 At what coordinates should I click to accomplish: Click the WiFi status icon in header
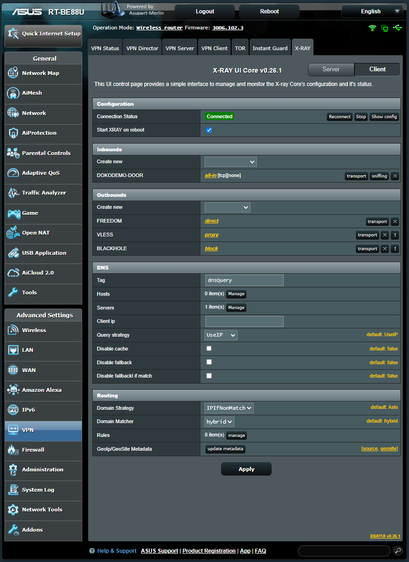point(372,28)
